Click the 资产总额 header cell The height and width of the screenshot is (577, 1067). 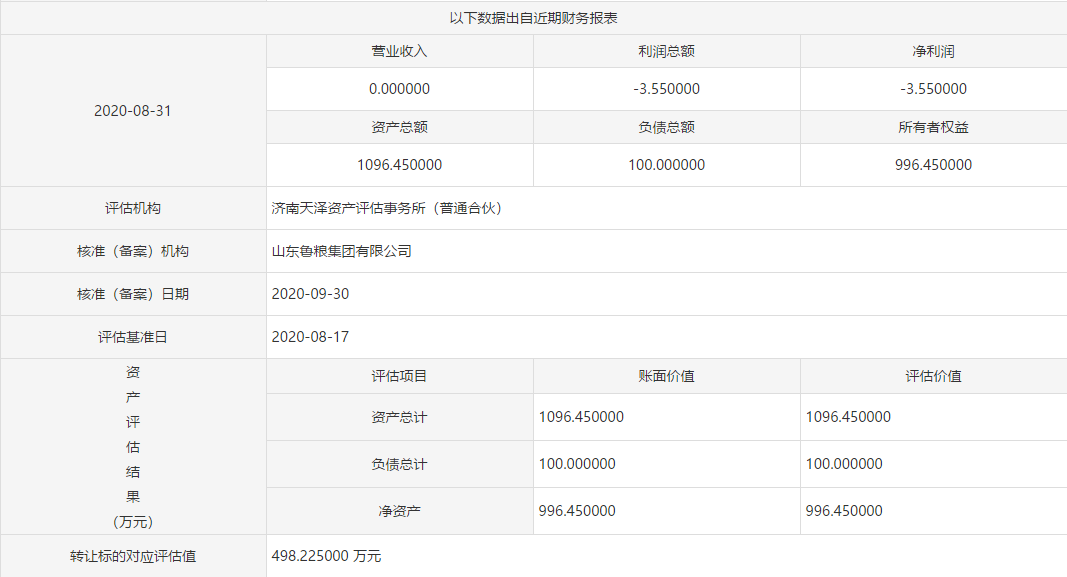pos(399,127)
